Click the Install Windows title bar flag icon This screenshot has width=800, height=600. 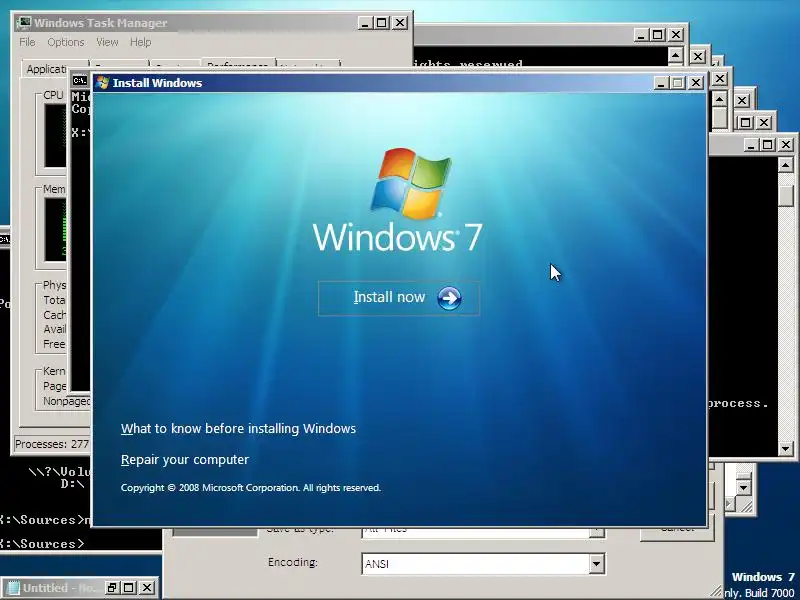103,83
